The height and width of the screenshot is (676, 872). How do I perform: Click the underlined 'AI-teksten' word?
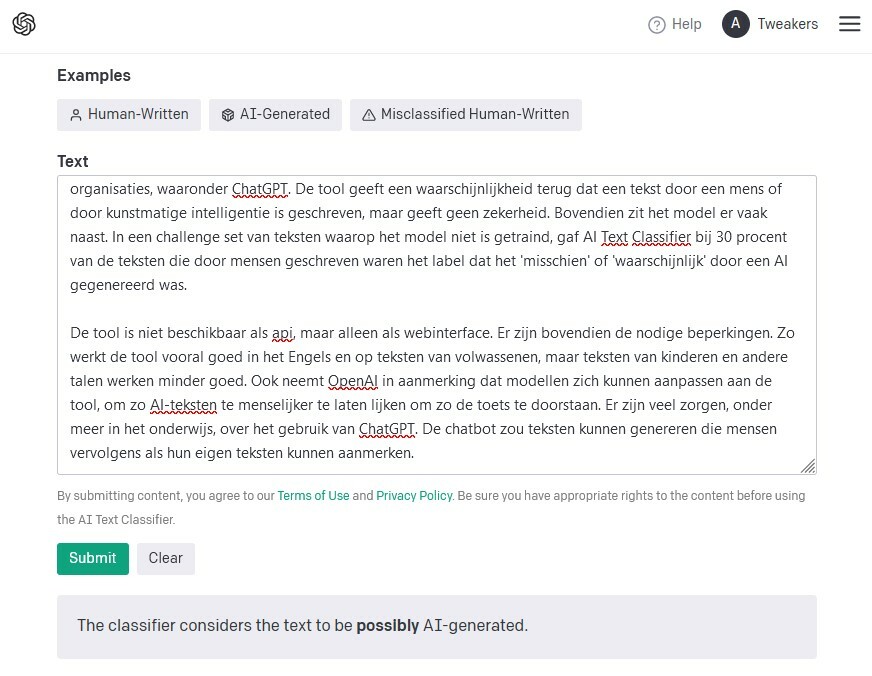coord(184,405)
